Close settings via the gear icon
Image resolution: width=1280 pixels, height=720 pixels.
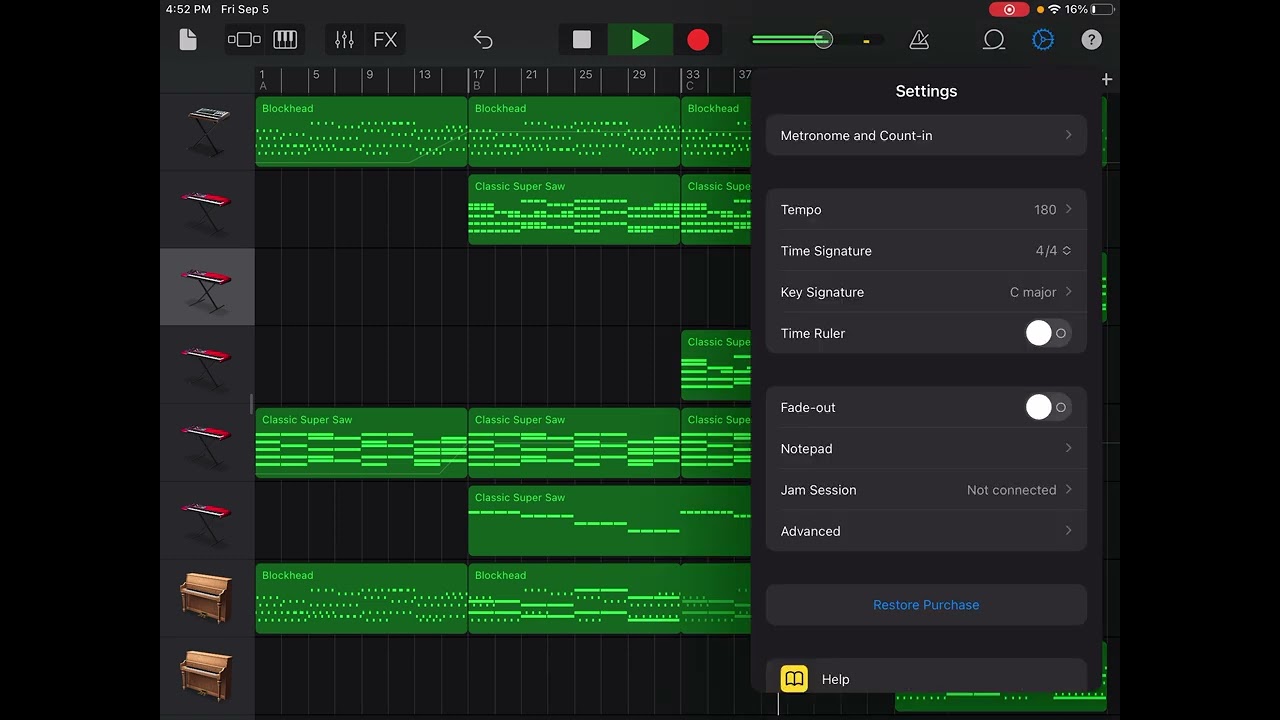(x=1043, y=40)
